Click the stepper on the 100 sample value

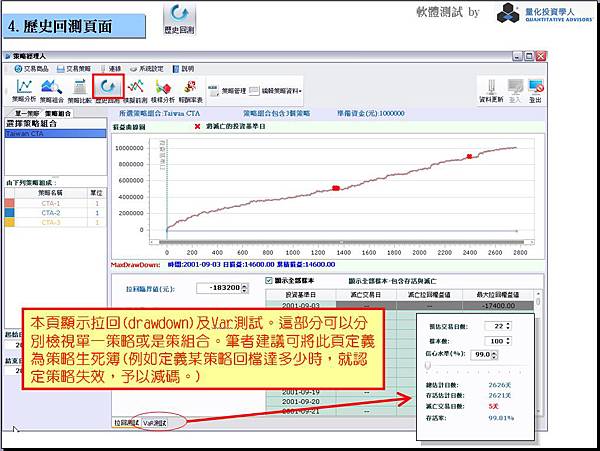tap(508, 341)
